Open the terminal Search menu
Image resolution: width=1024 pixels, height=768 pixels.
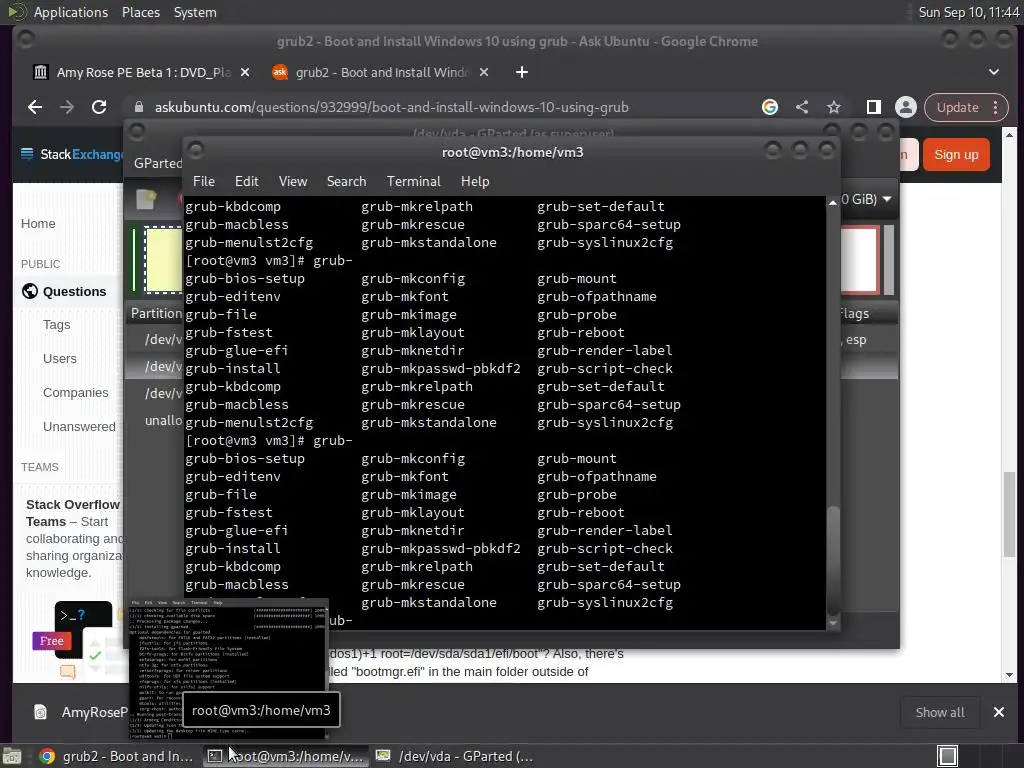(346, 182)
